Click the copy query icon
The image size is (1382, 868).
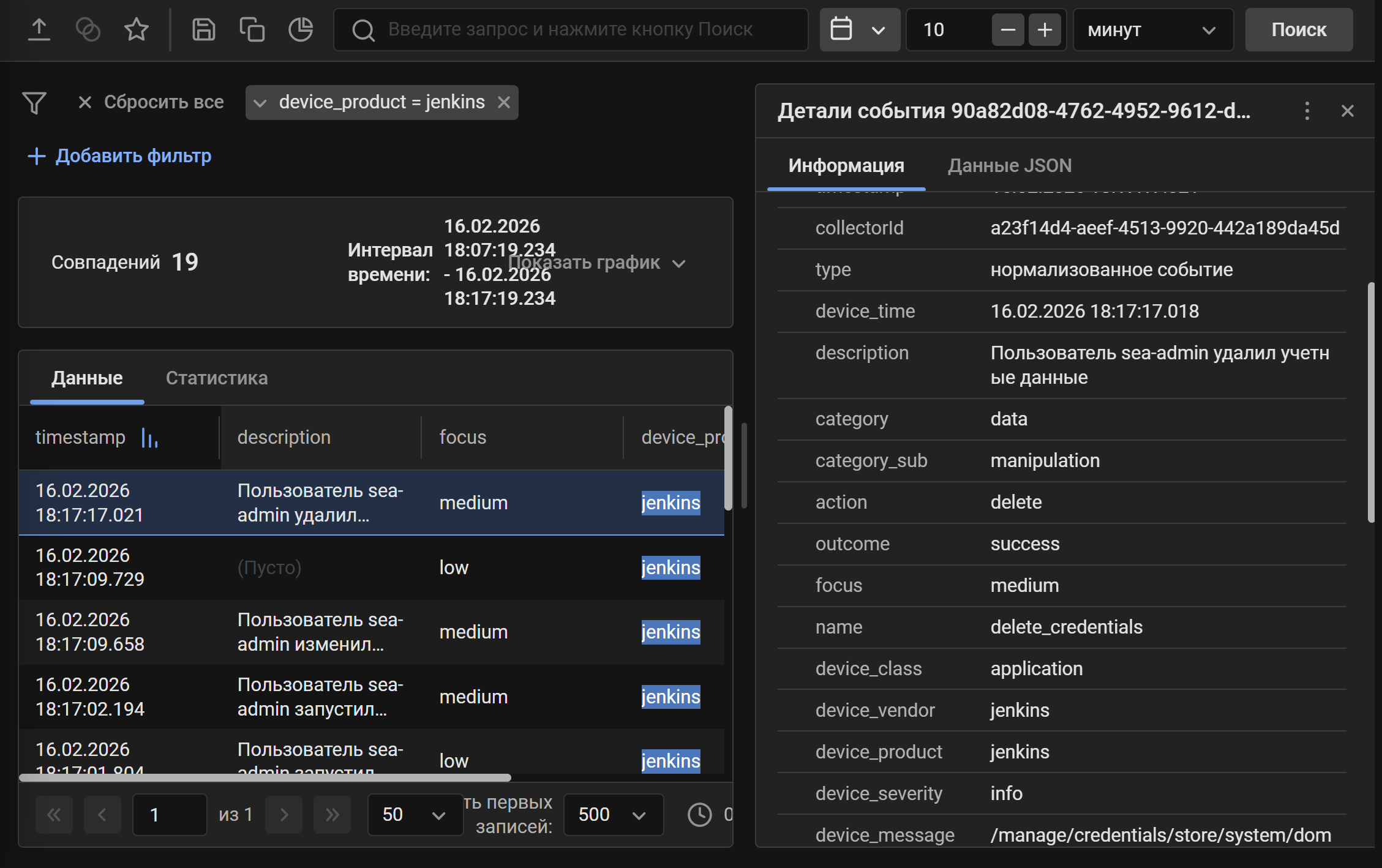click(x=252, y=29)
